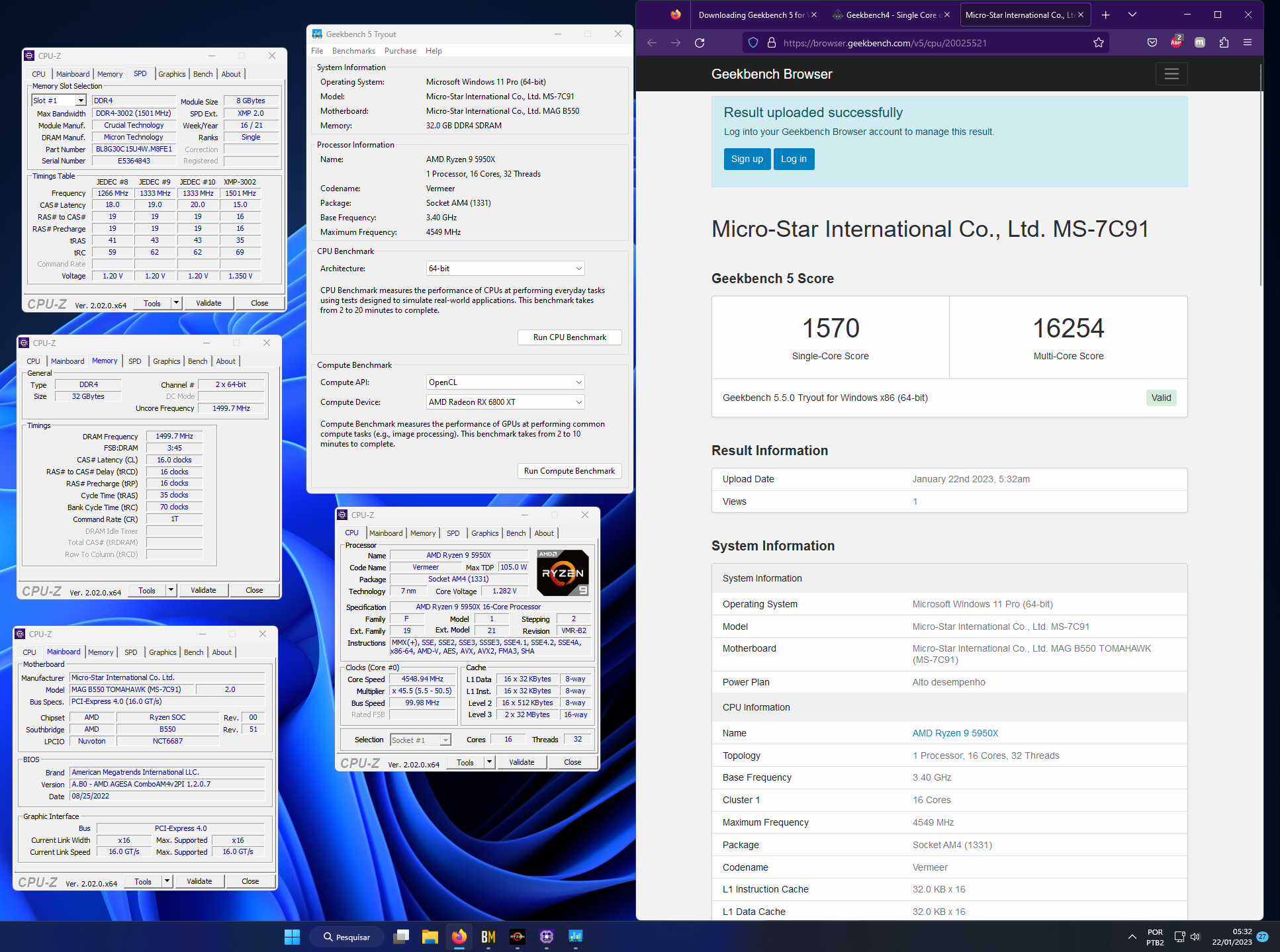Click the Valid badge on the result
Viewport: 1280px width, 952px height.
[x=1161, y=398]
